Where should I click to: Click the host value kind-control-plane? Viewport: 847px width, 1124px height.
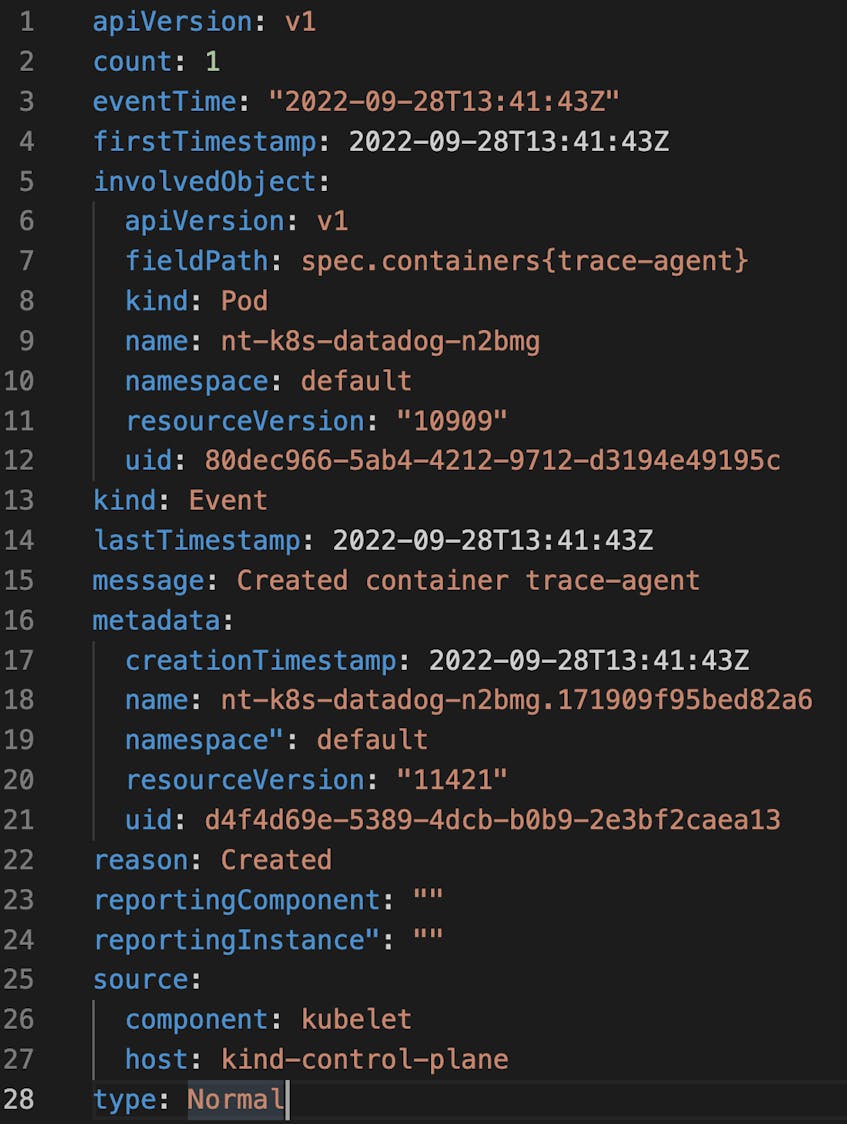[364, 1059]
